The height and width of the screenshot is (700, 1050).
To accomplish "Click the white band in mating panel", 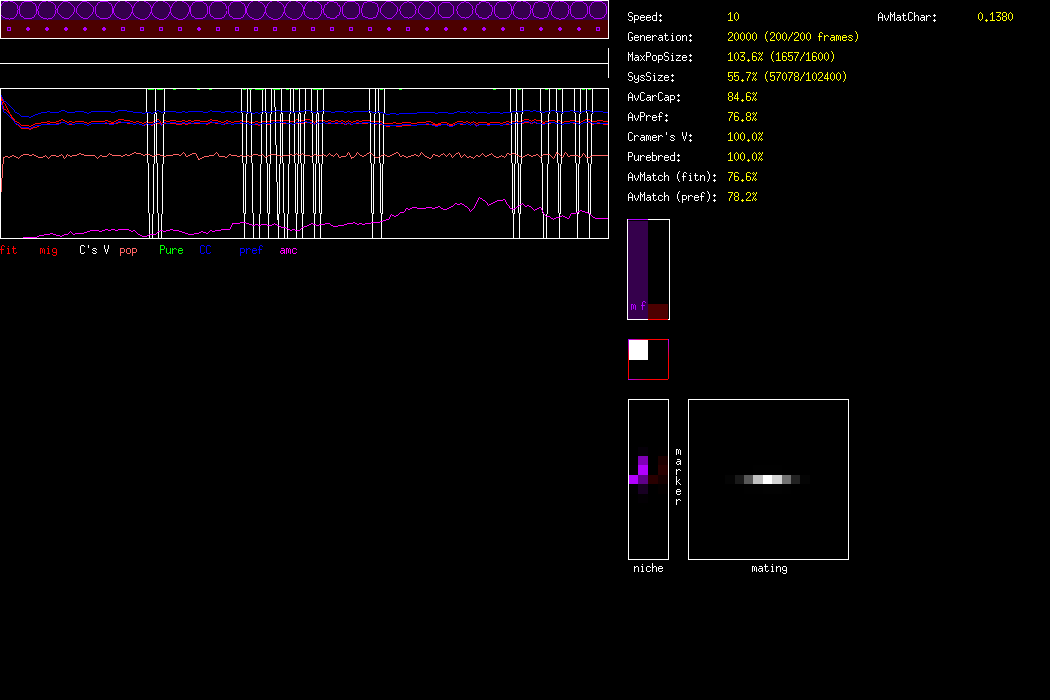I will (767, 480).
